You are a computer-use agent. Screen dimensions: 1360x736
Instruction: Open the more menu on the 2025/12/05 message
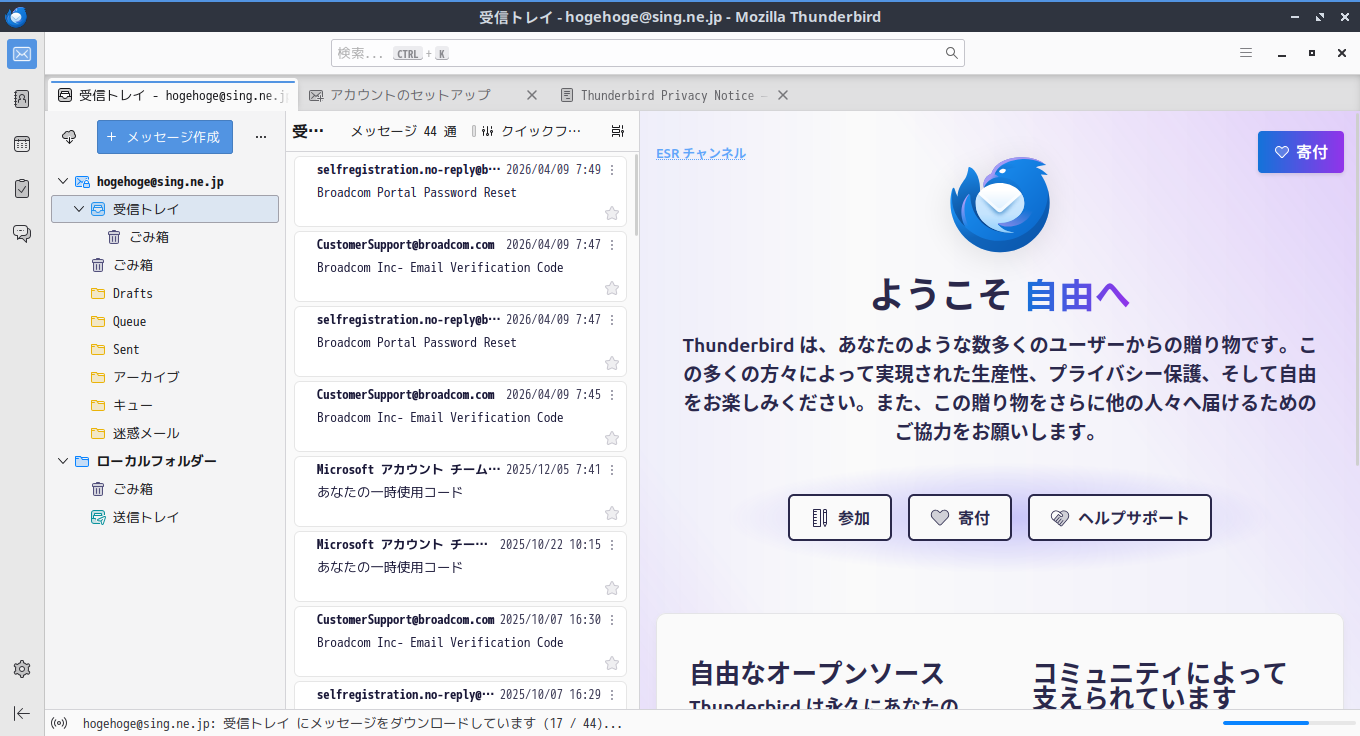[612, 470]
